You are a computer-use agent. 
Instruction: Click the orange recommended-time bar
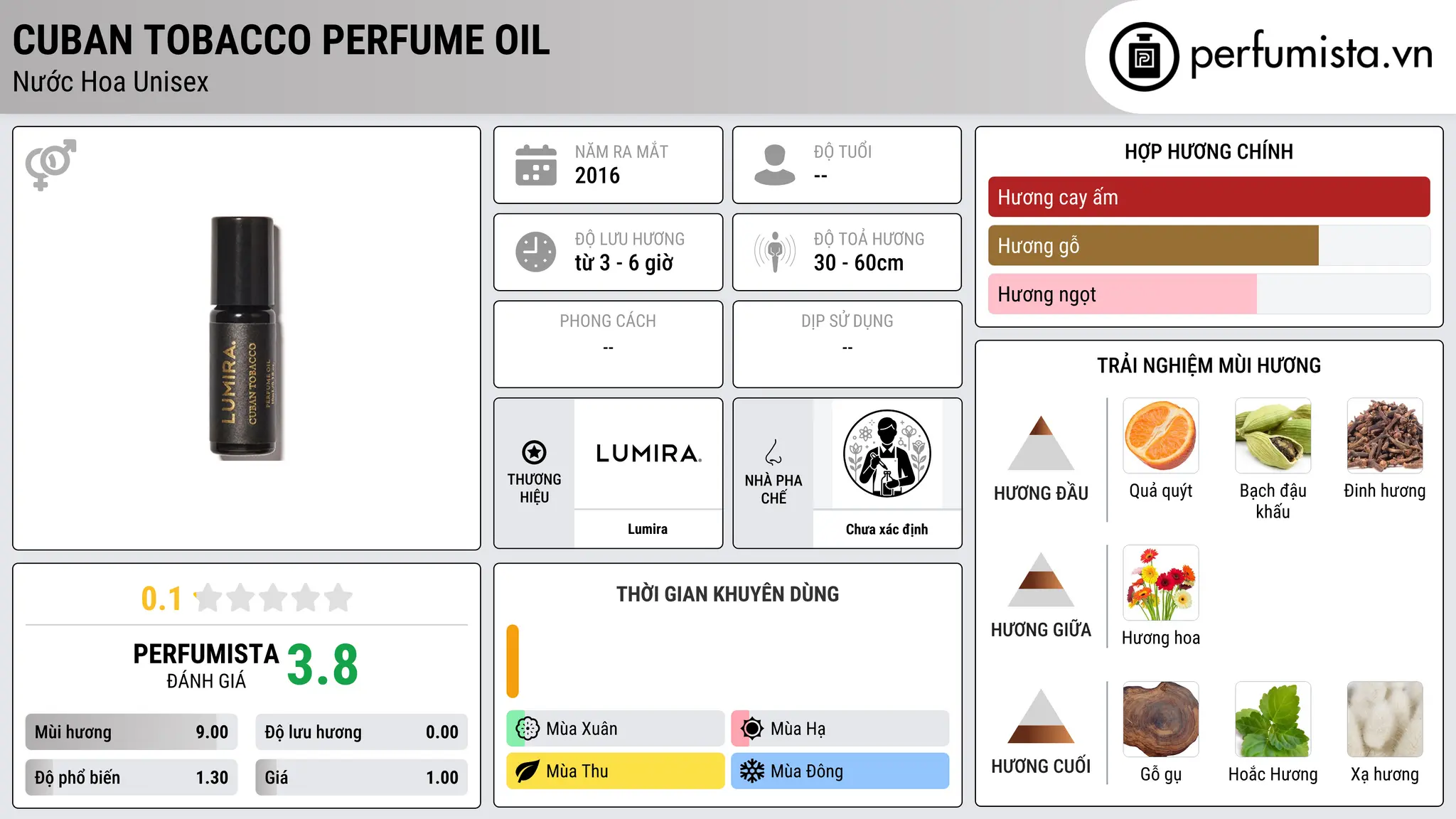click(513, 661)
